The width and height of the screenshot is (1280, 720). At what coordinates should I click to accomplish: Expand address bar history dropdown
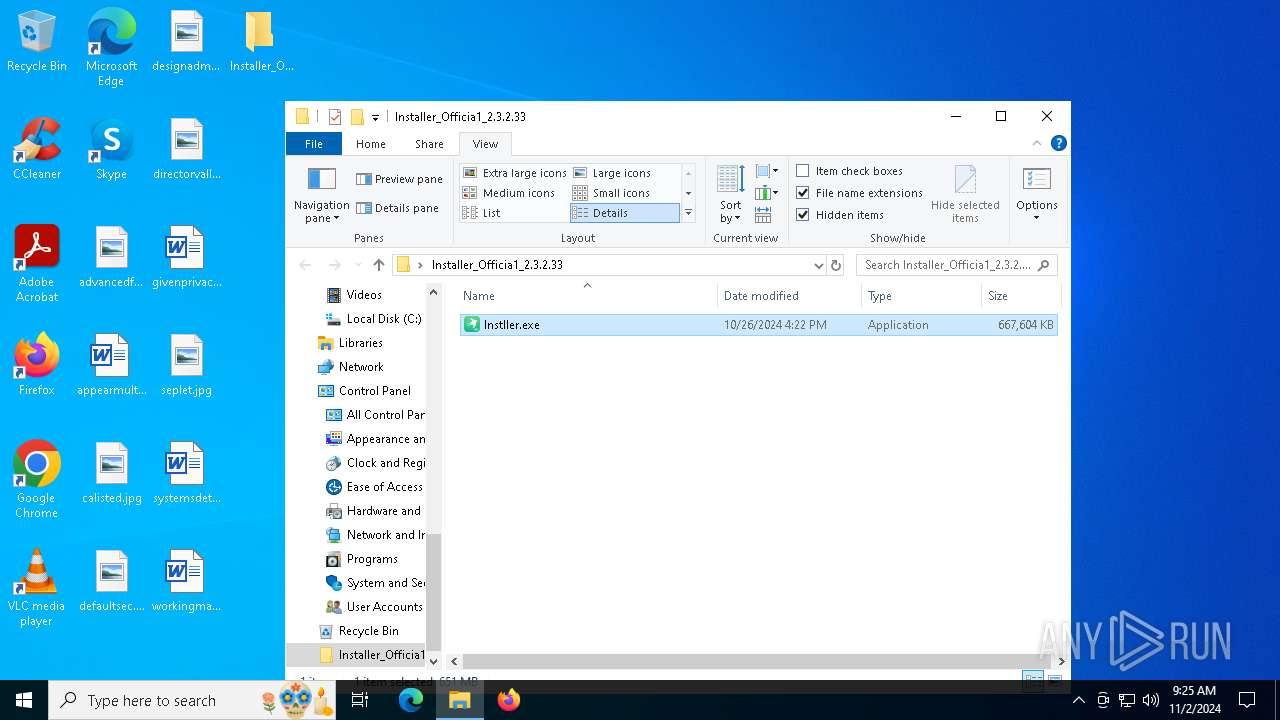coord(818,265)
